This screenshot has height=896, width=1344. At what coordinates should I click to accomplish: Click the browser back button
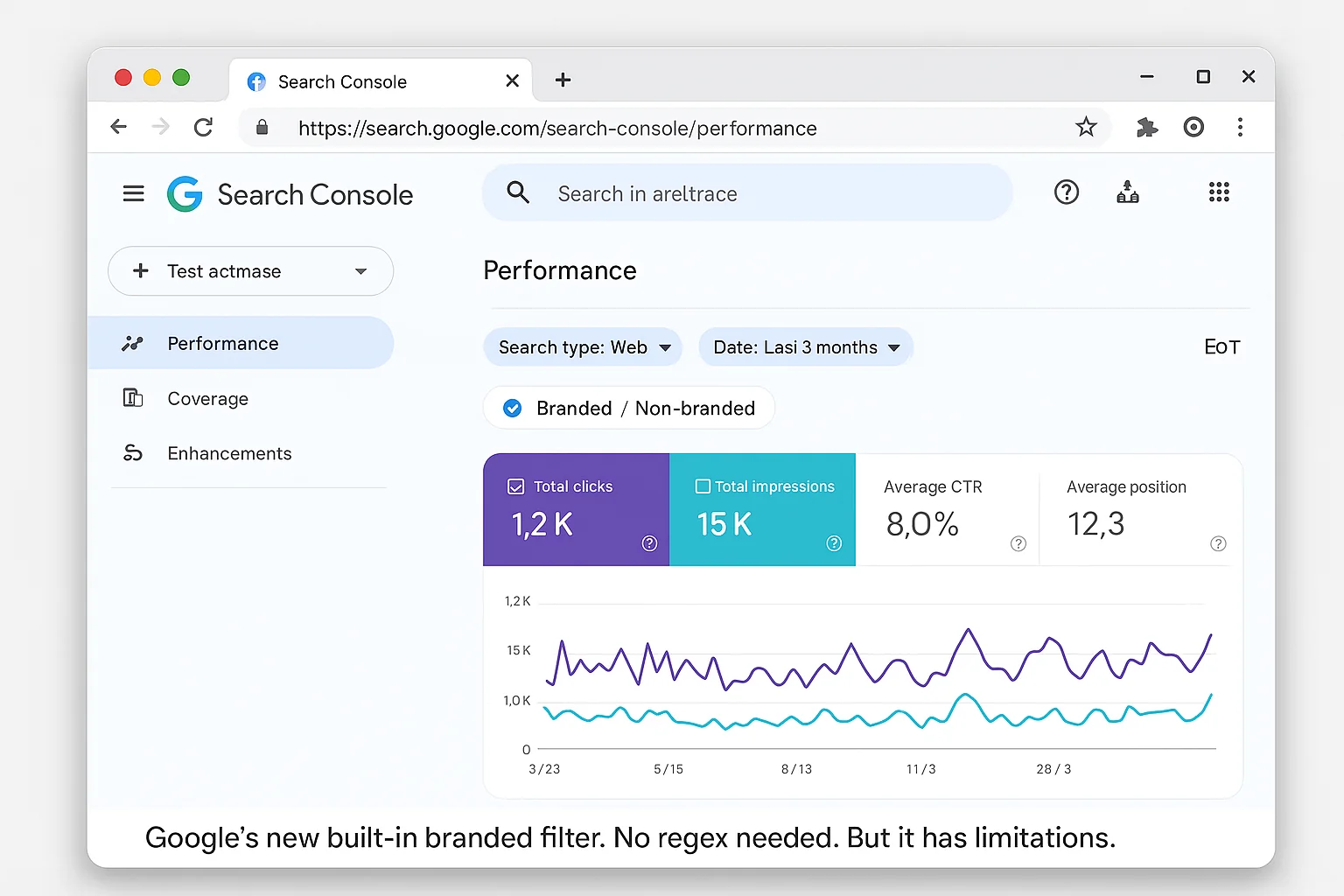(x=118, y=127)
